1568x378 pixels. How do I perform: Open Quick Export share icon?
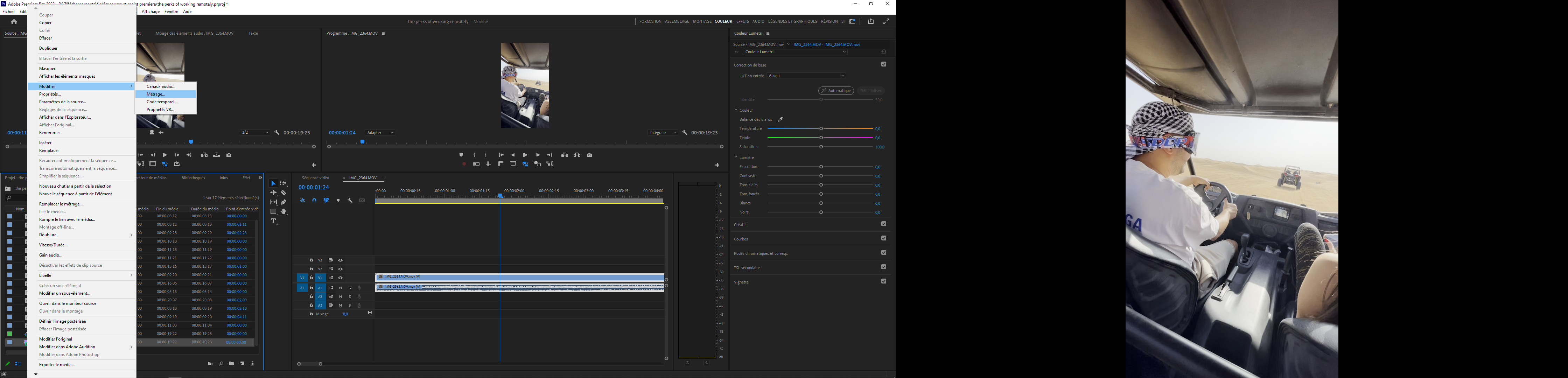click(x=870, y=21)
